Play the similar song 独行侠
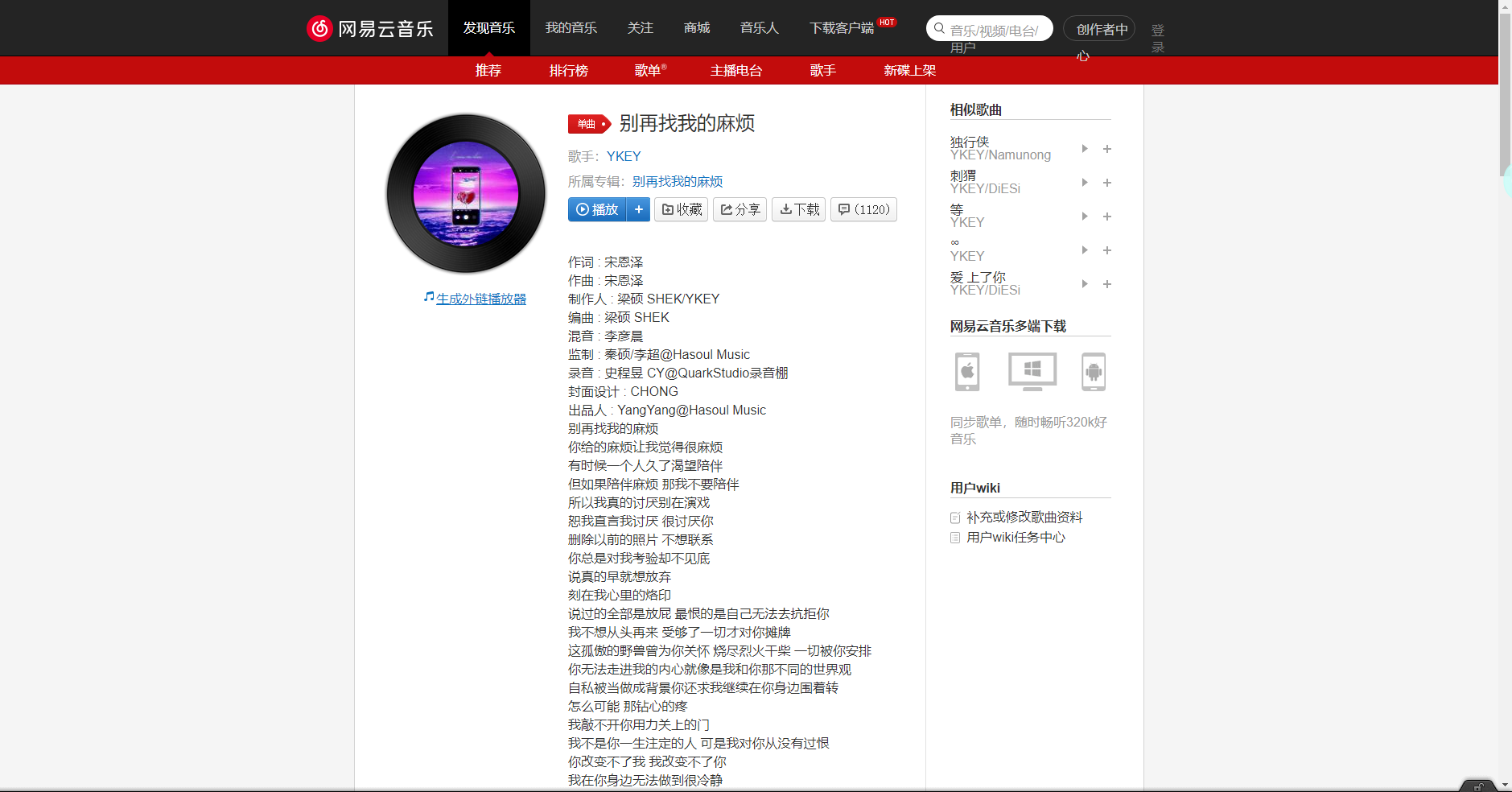The height and width of the screenshot is (792, 1512). (x=1084, y=148)
